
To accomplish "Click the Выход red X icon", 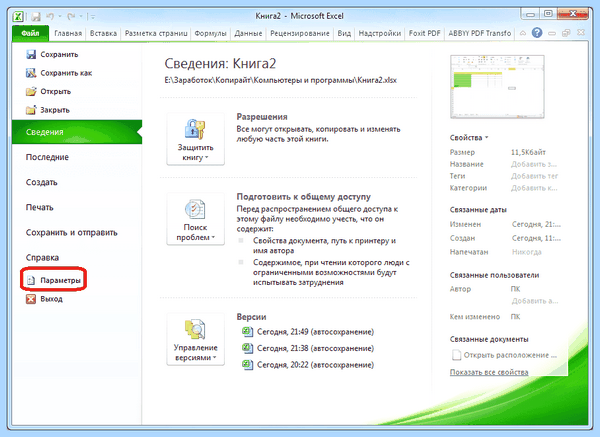I will coord(31,299).
